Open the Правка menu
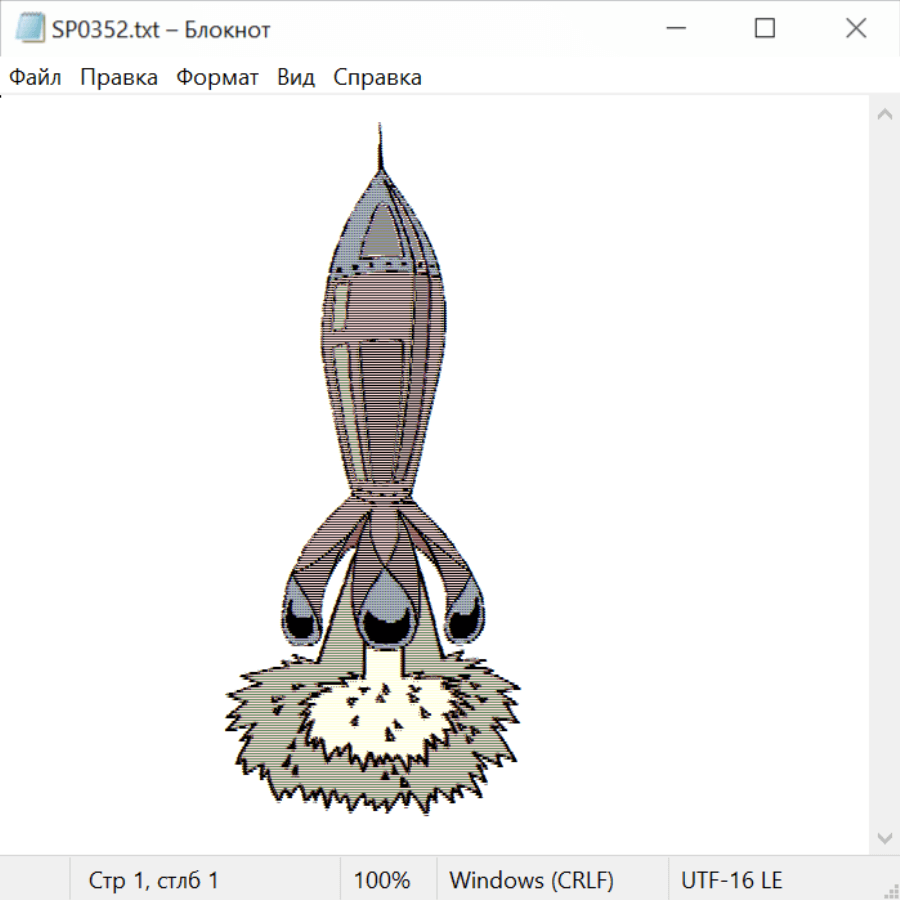 [119, 78]
